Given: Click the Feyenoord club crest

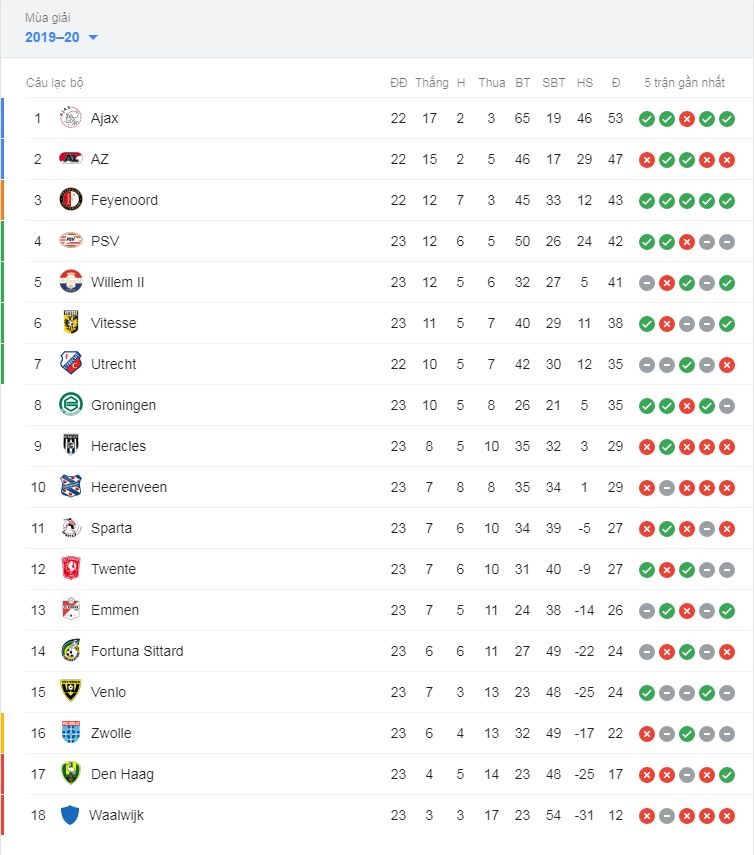Looking at the screenshot, I should [70, 200].
